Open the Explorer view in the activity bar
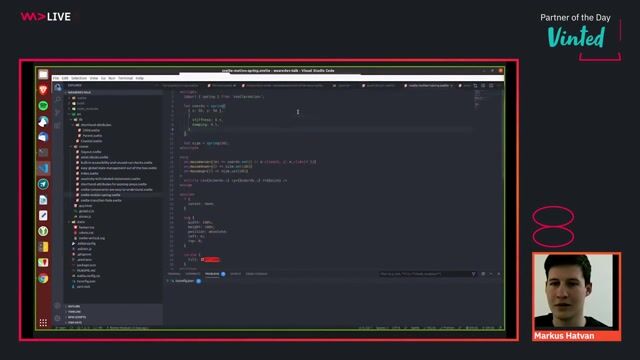Screen dimensions: 640x360 coord(58,87)
